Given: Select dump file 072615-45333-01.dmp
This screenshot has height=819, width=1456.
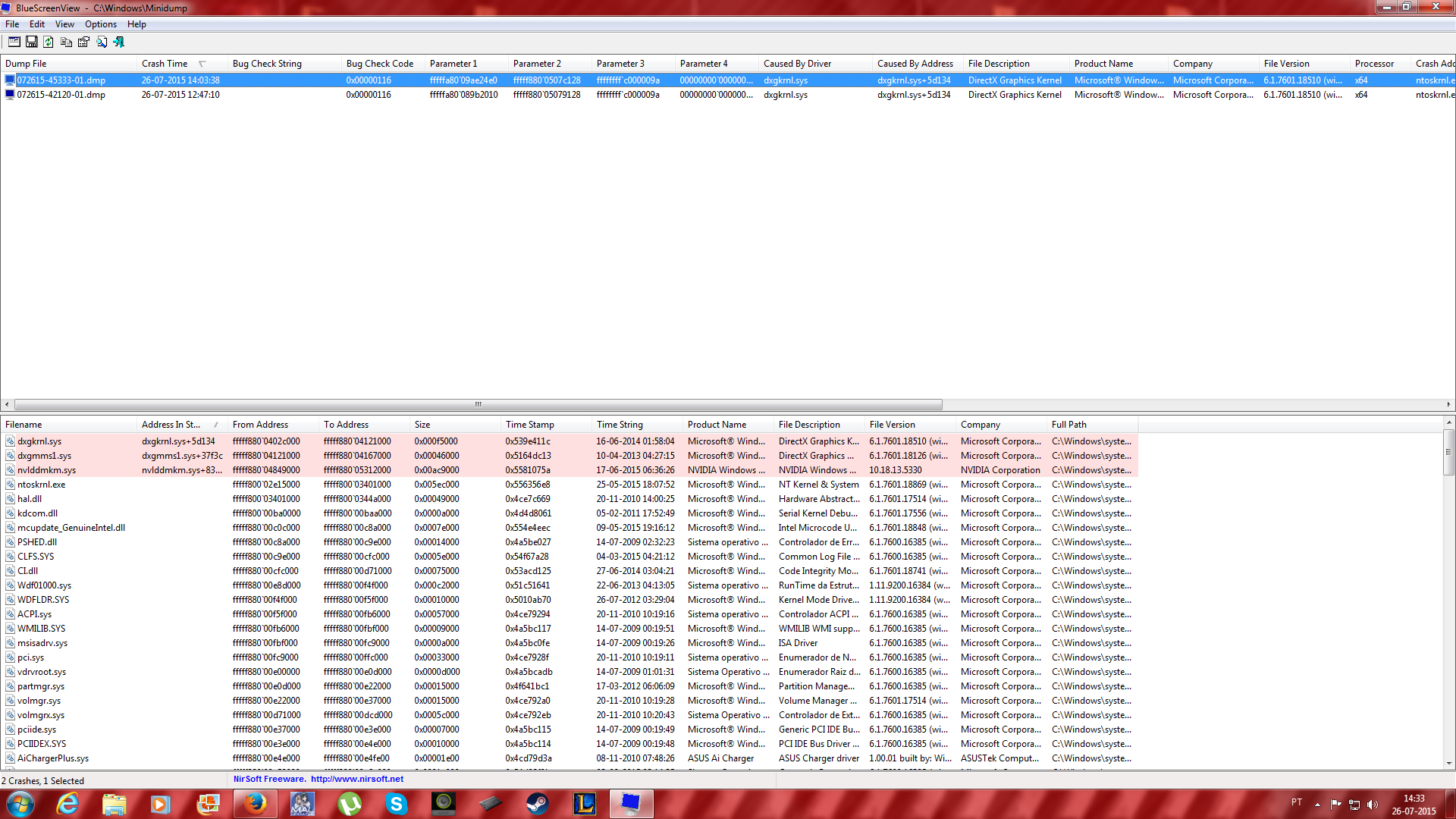Looking at the screenshot, I should (728, 80).
